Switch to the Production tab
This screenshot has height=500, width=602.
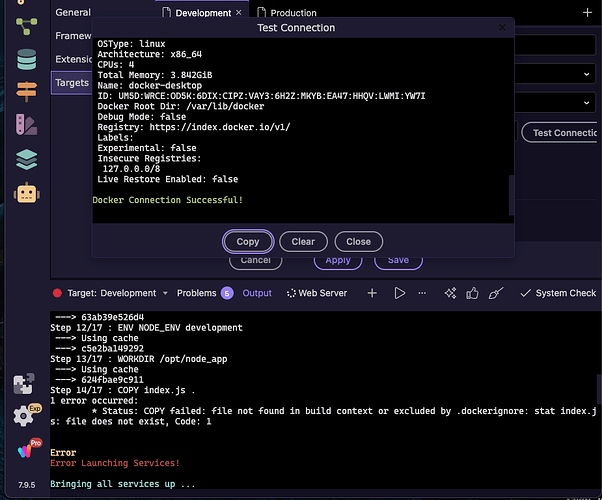(287, 13)
